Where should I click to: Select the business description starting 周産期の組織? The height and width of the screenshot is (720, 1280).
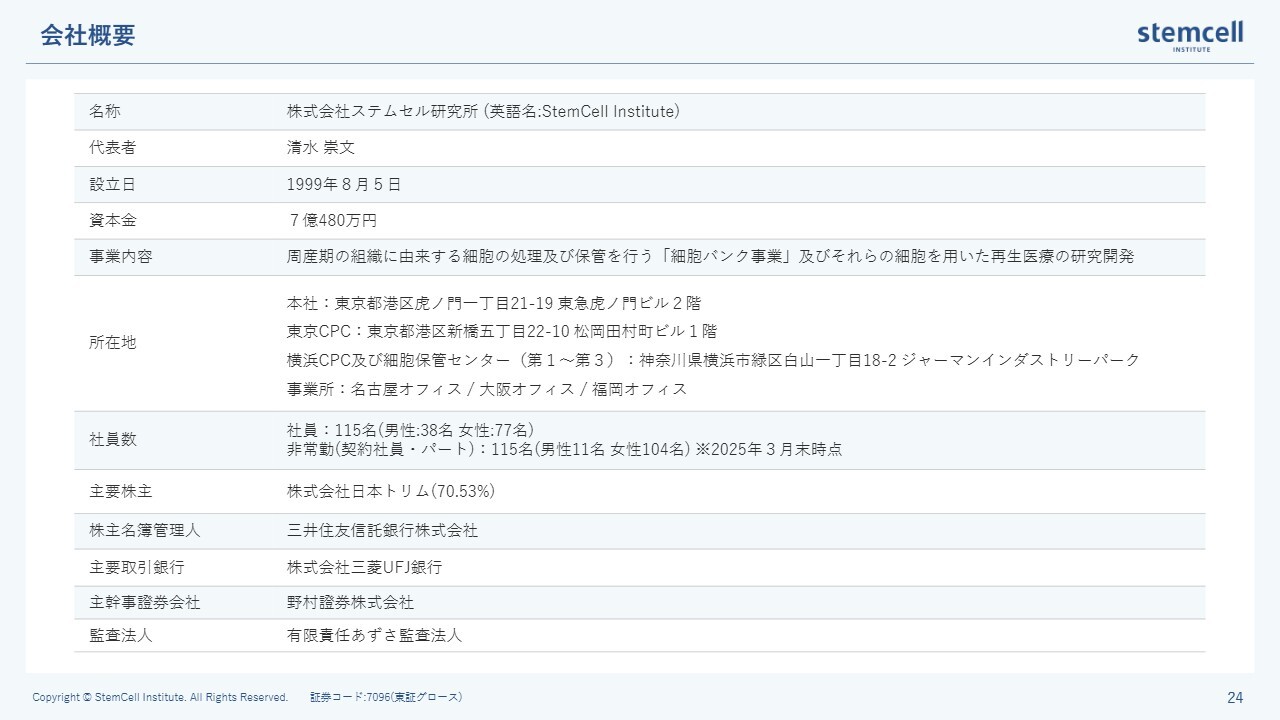[710, 257]
